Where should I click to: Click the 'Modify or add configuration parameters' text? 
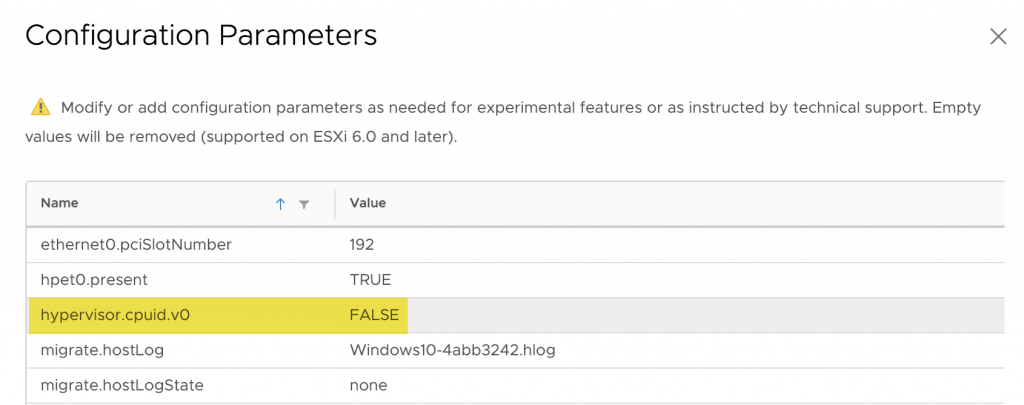tap(300, 107)
